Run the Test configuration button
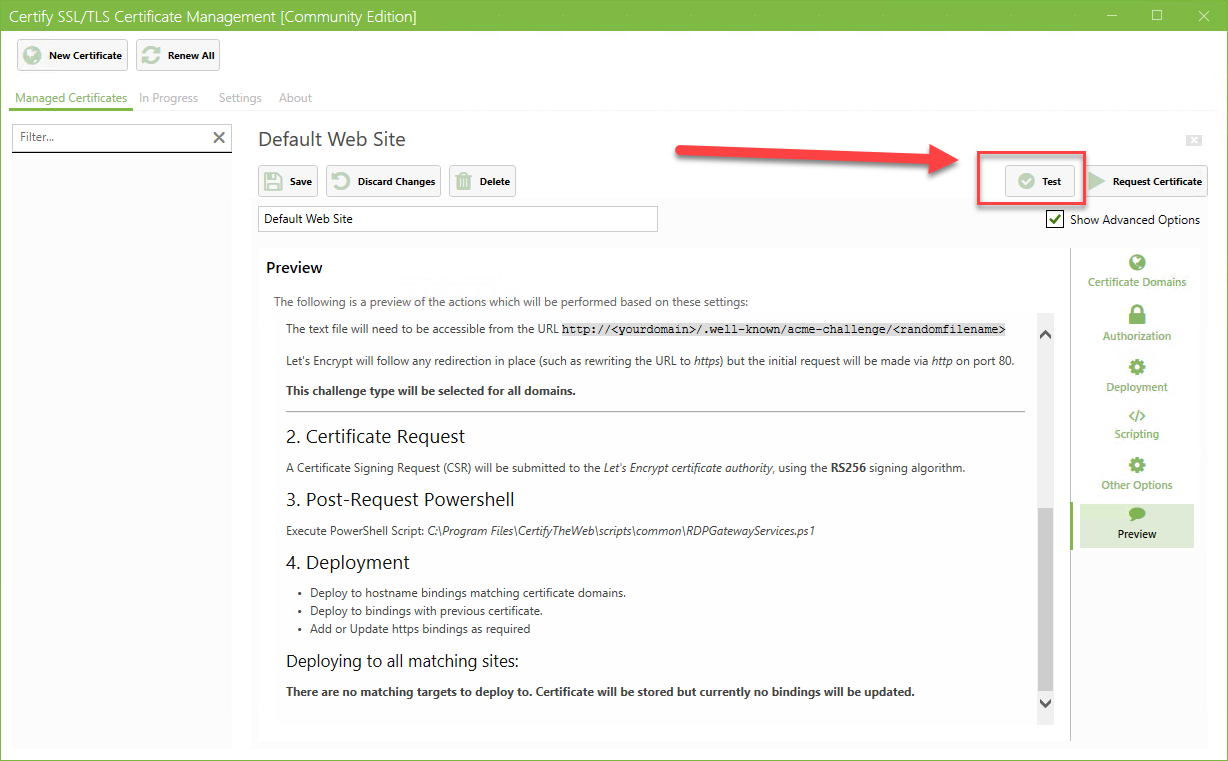1228x761 pixels. (x=1040, y=181)
